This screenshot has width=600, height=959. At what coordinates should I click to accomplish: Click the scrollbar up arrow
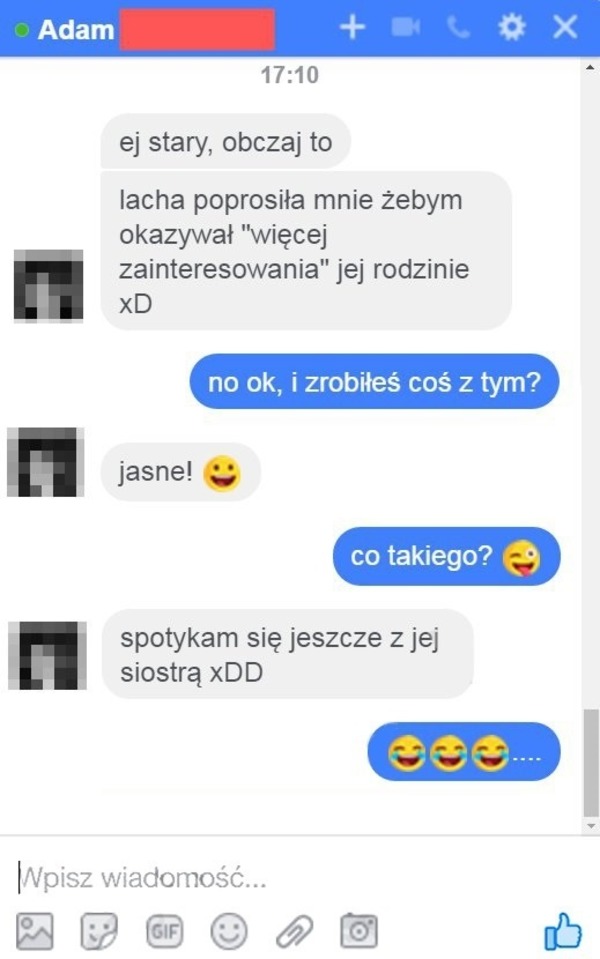590,67
